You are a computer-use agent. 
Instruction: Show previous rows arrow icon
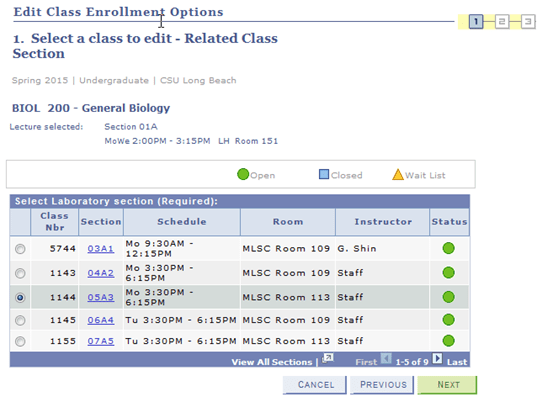(x=386, y=359)
